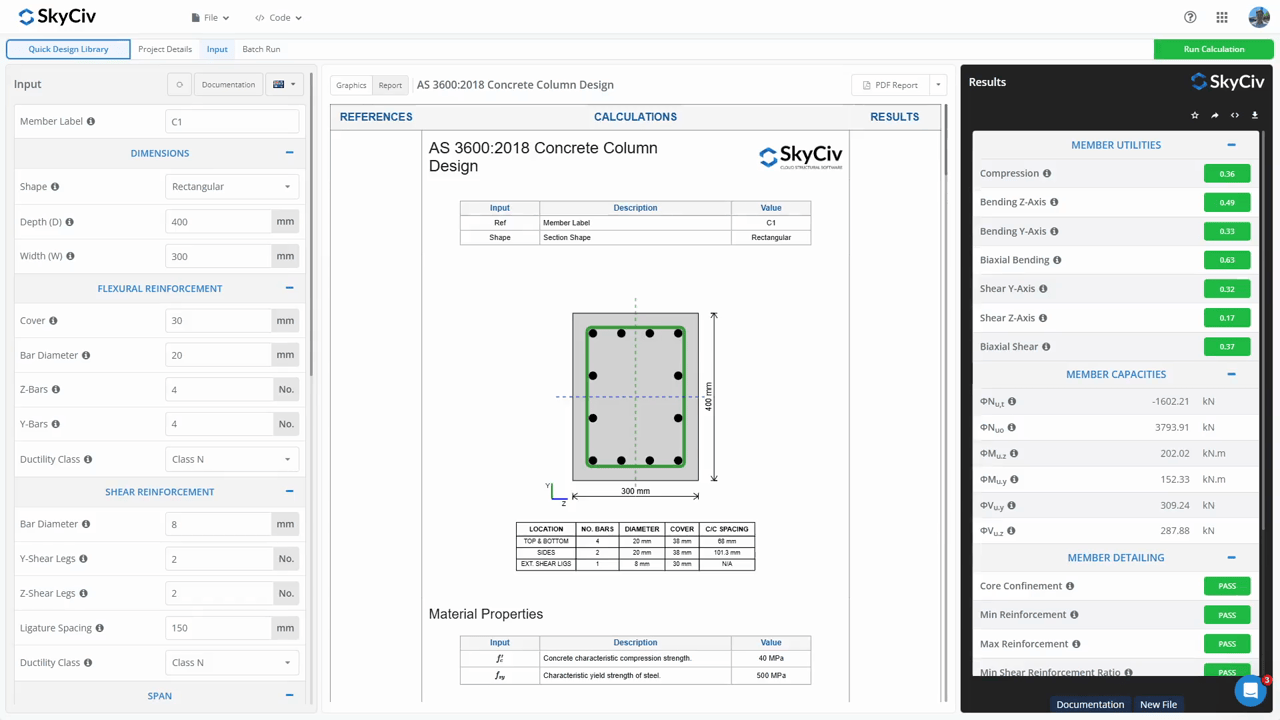Click the share arrow icon in Results
Screen dimensions: 1280x720
[x=1215, y=115]
